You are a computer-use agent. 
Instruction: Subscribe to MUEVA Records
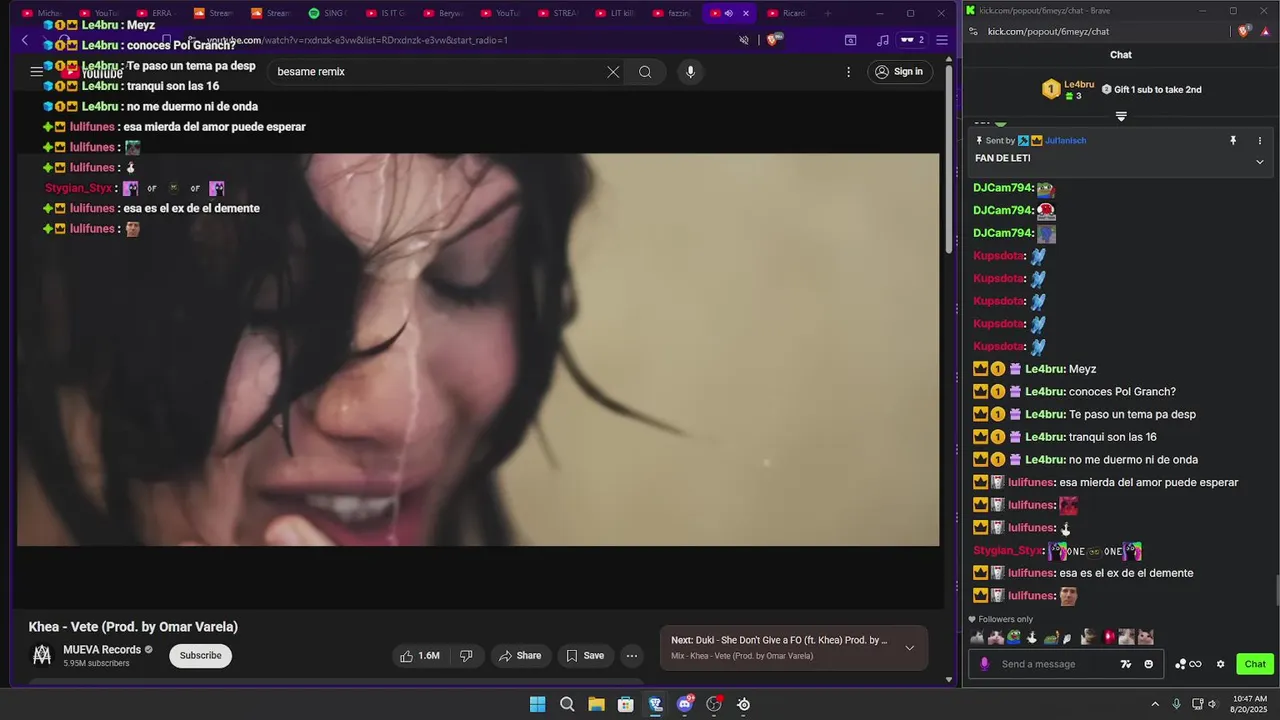pyautogui.click(x=200, y=656)
